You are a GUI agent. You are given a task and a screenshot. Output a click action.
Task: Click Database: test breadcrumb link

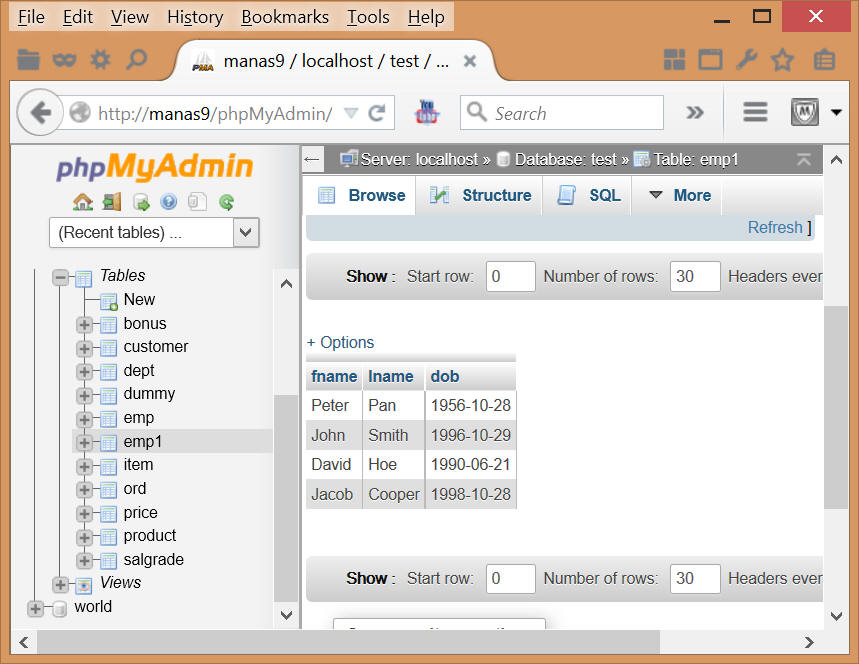[x=564, y=159]
